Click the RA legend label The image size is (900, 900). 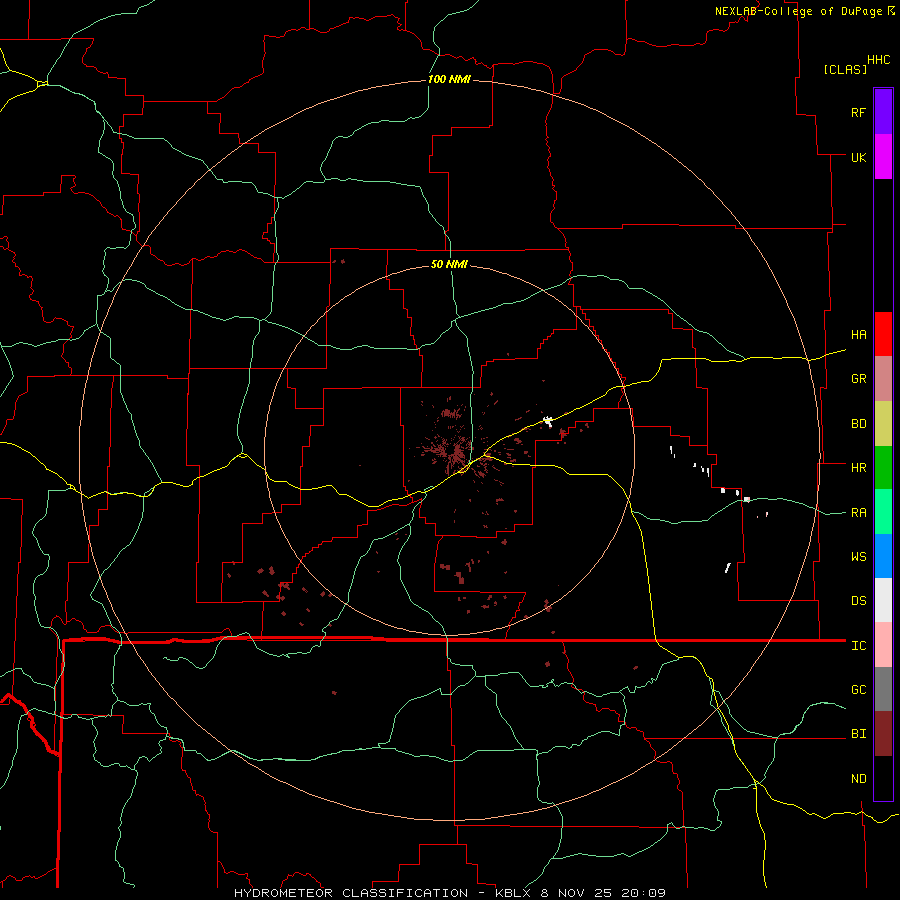click(858, 513)
